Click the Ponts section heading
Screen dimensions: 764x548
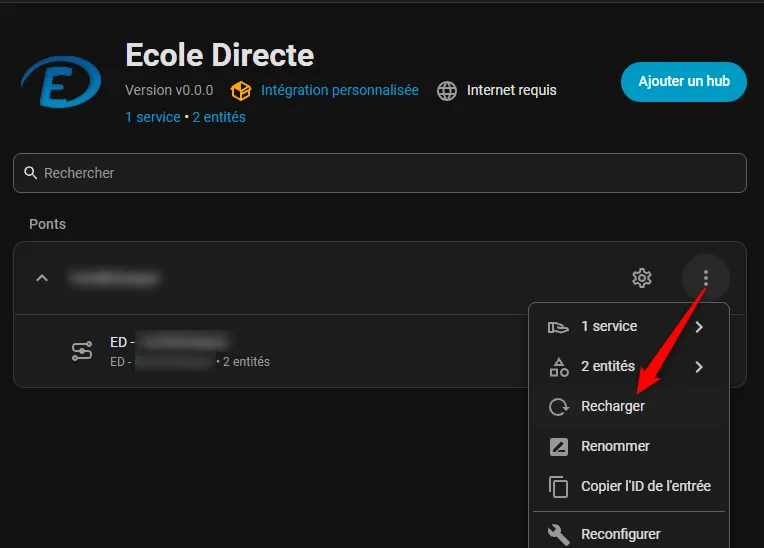pos(47,224)
